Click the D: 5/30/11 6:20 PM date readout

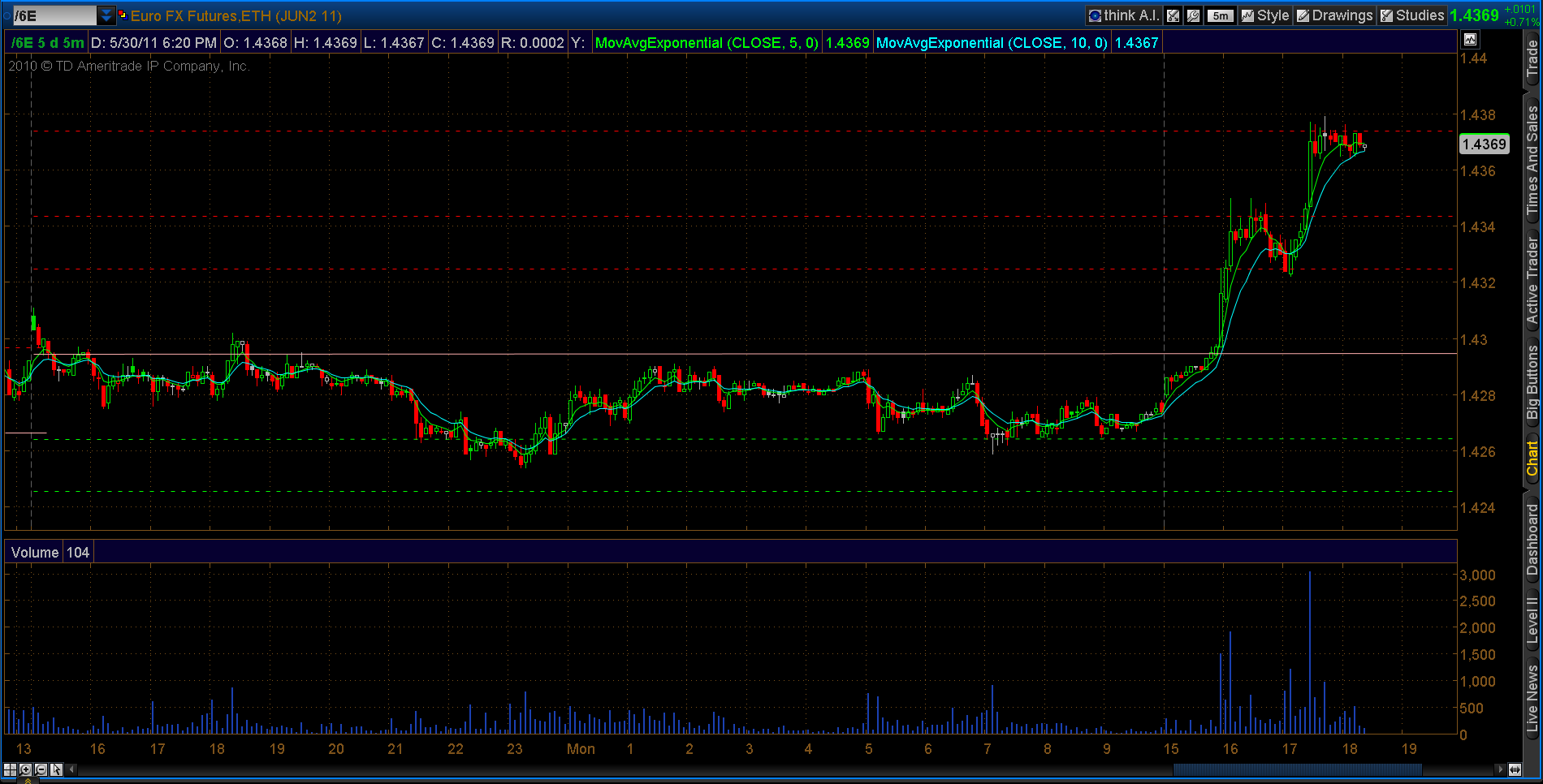tap(153, 43)
